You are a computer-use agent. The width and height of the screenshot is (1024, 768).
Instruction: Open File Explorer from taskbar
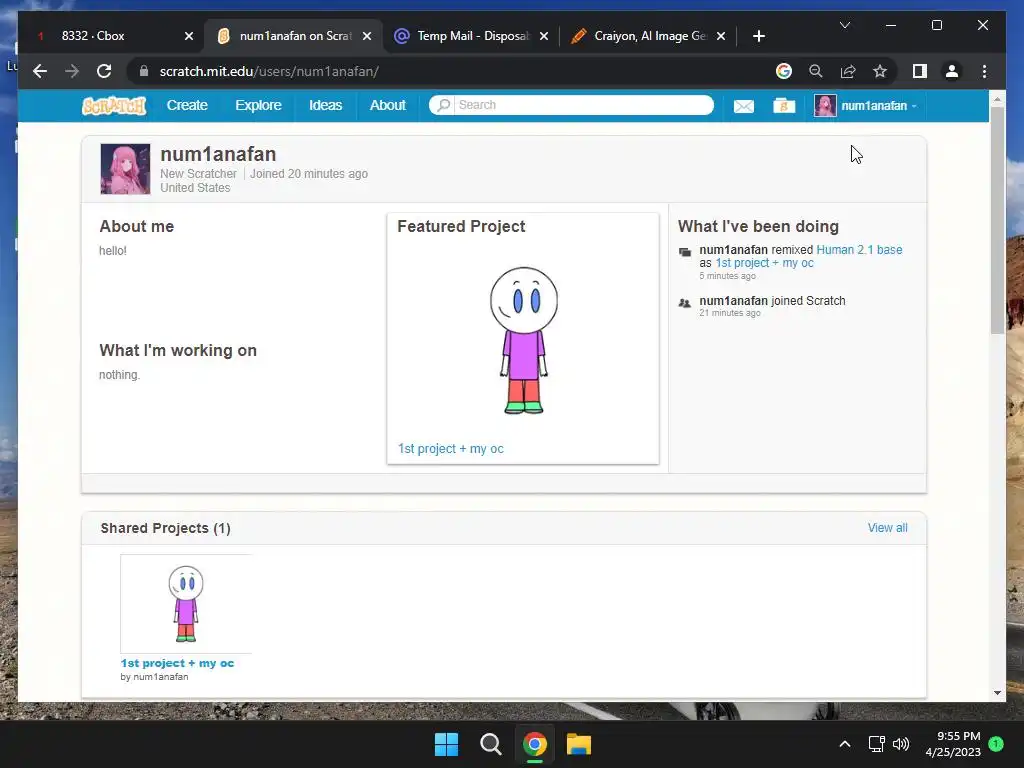579,744
